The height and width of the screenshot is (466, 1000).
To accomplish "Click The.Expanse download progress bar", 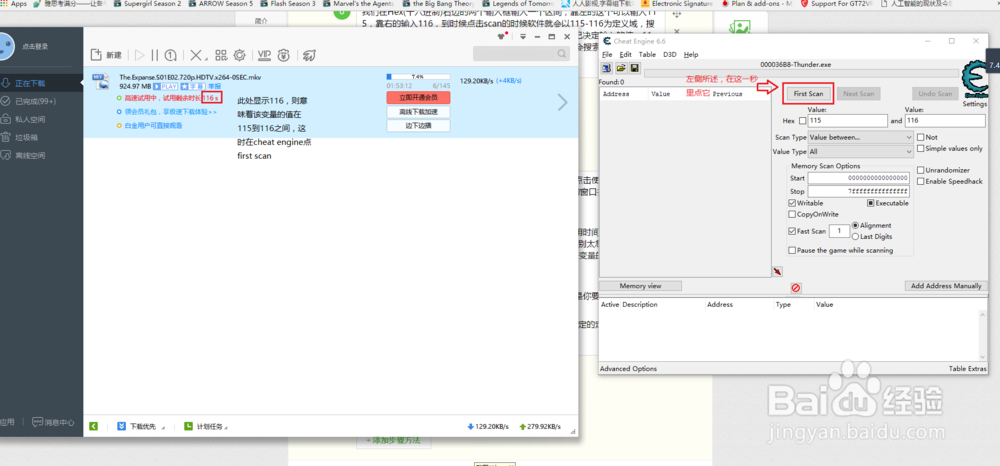I will (418, 76).
